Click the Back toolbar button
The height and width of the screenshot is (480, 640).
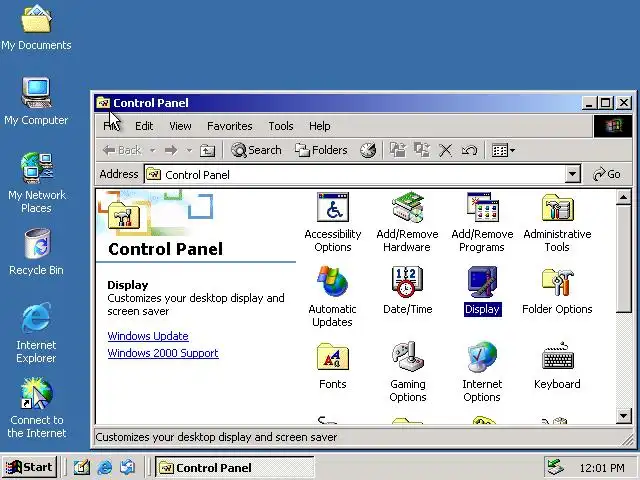point(122,151)
